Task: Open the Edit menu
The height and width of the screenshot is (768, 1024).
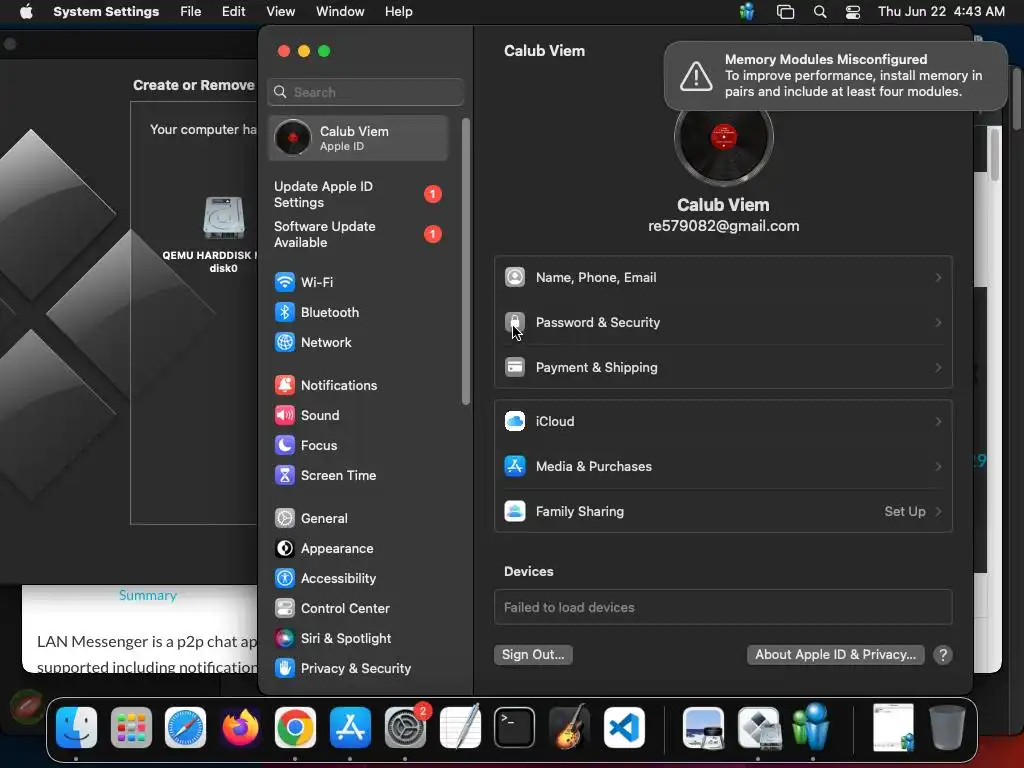Action: click(x=233, y=12)
